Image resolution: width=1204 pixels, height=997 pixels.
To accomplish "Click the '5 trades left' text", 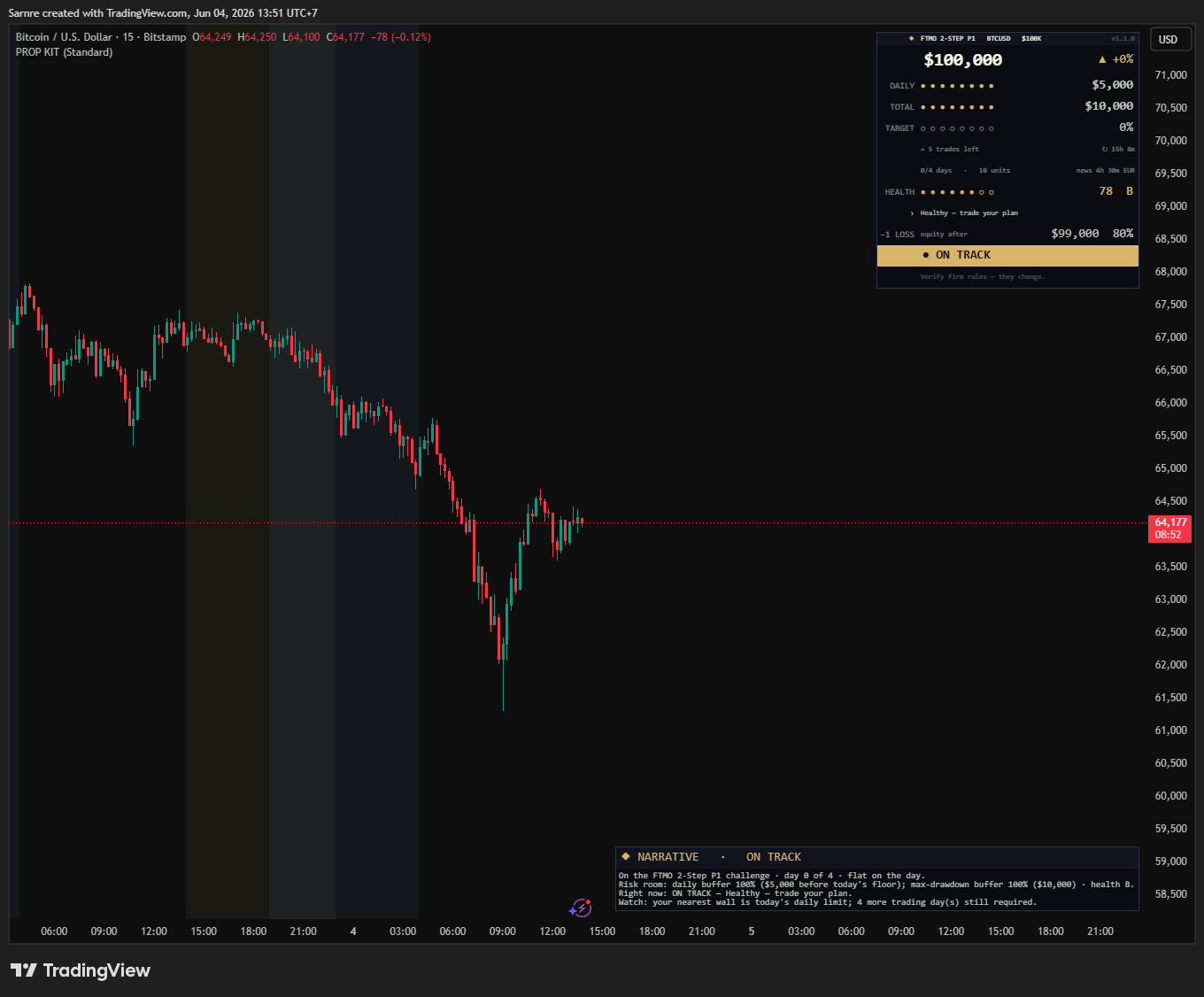I will pos(950,150).
